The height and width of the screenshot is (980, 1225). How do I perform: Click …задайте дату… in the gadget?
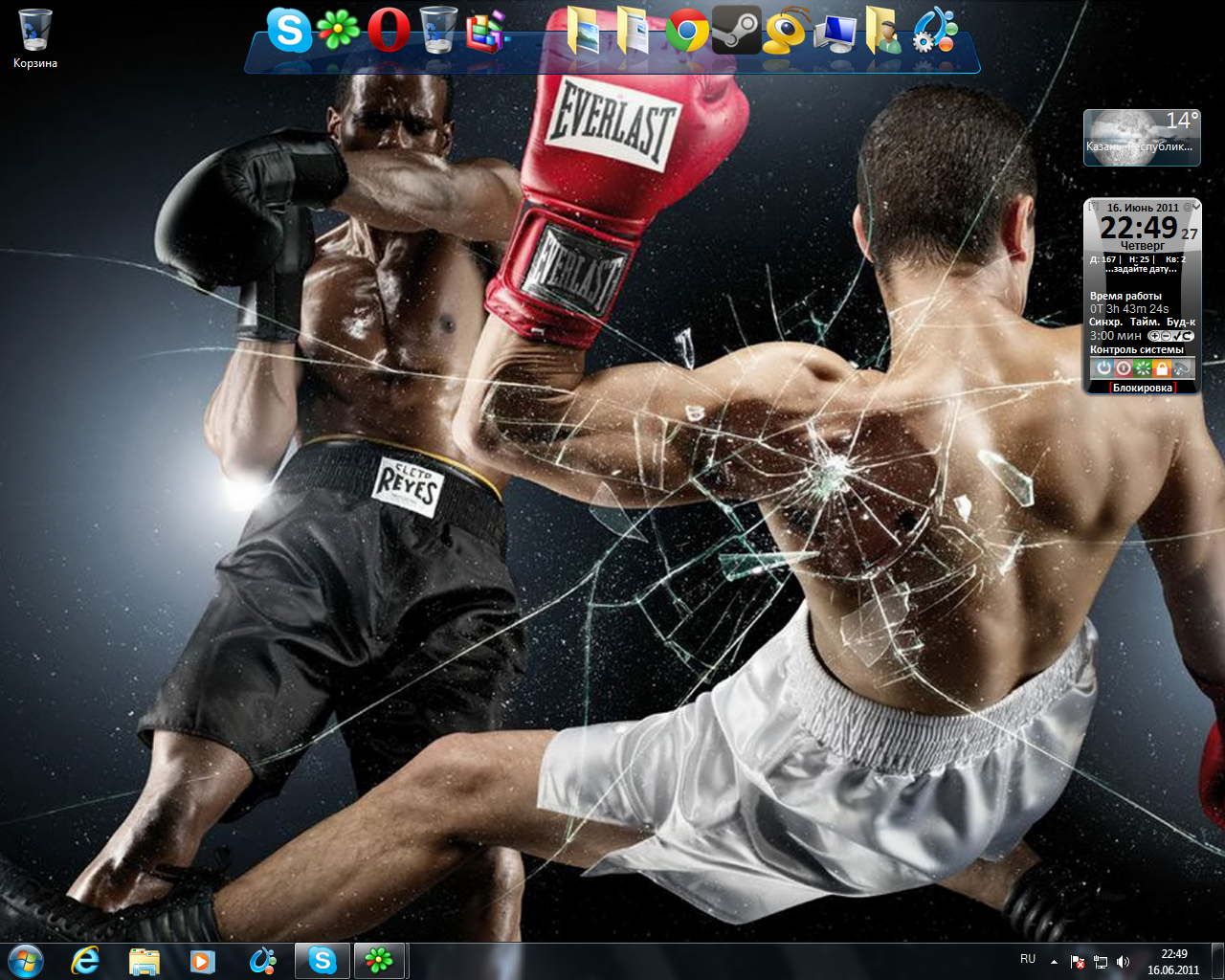click(1141, 270)
